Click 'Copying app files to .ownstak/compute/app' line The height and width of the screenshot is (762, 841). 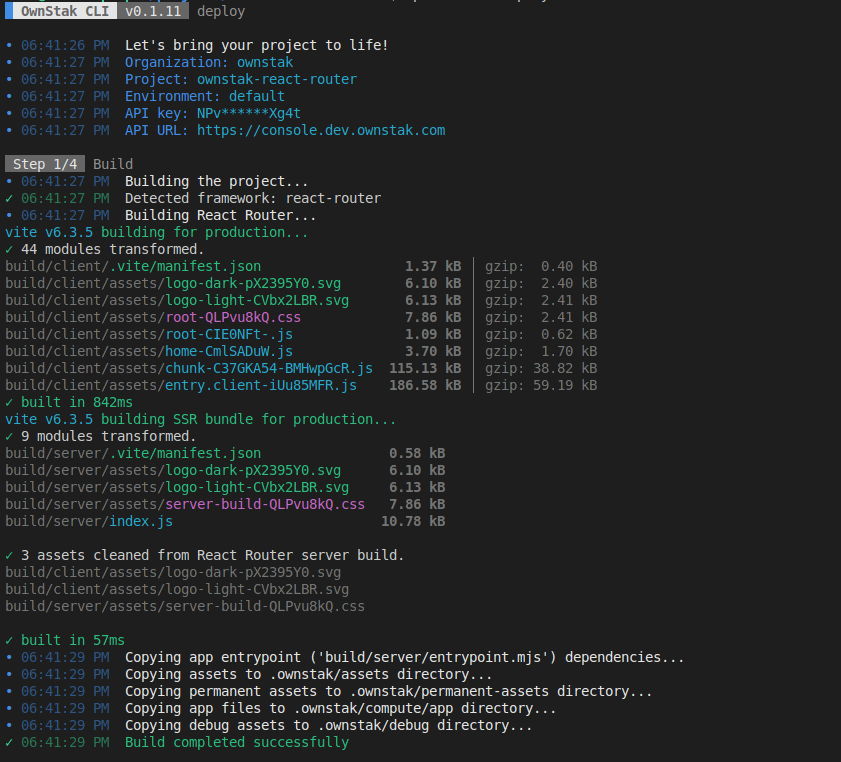341,709
